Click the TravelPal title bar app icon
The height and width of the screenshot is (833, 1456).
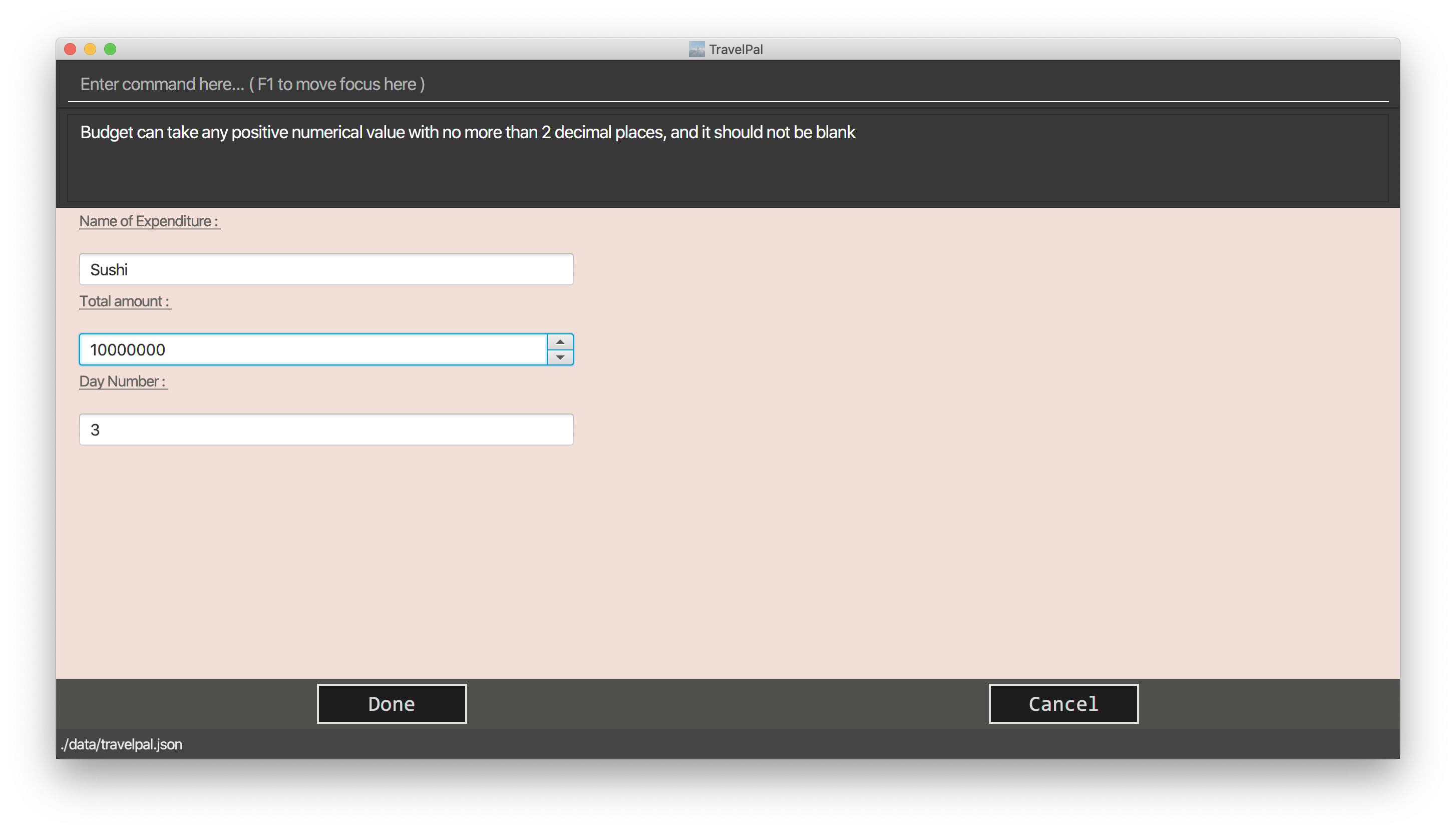695,49
